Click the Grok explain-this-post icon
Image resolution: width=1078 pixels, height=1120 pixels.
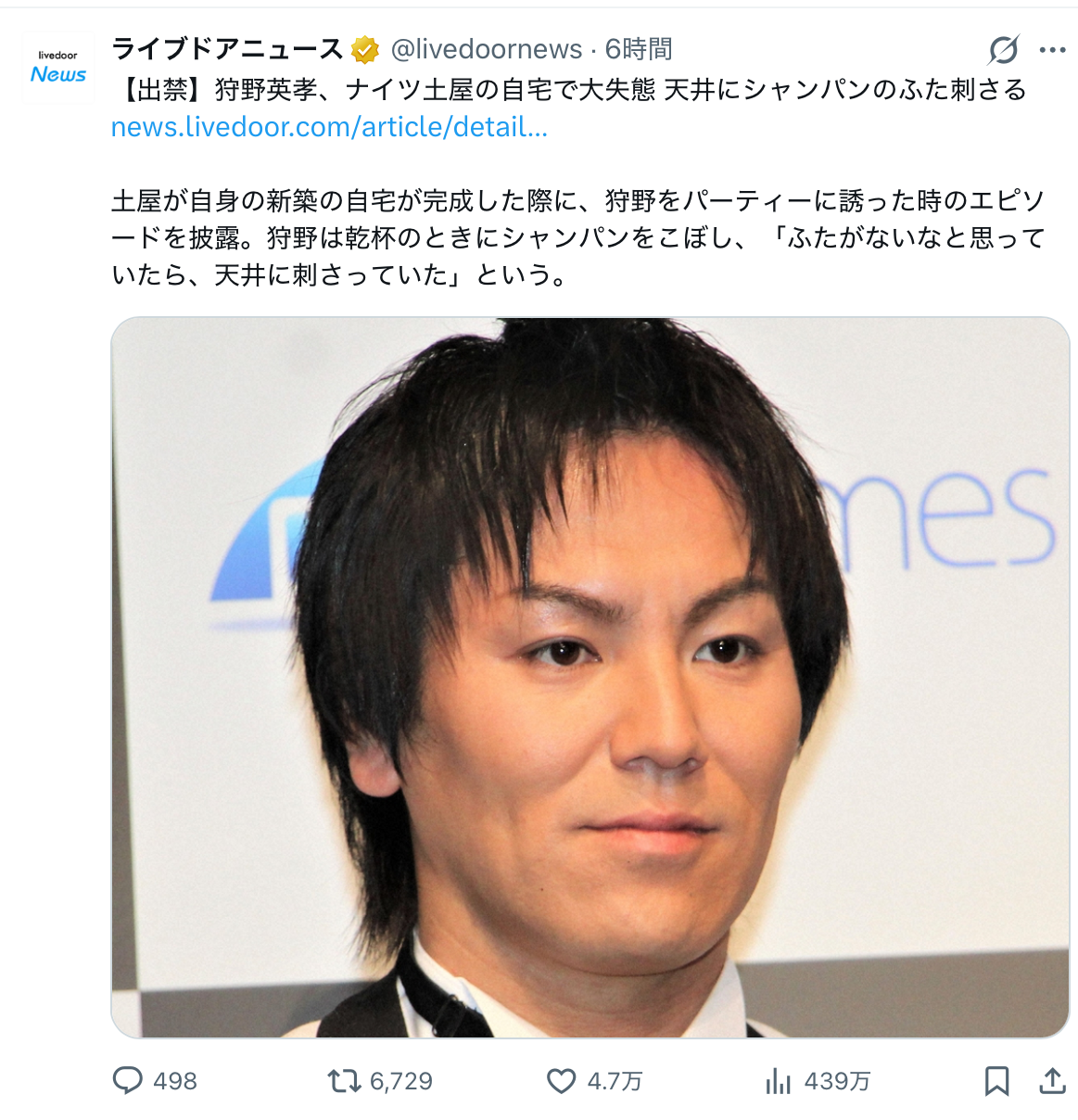click(x=1004, y=50)
